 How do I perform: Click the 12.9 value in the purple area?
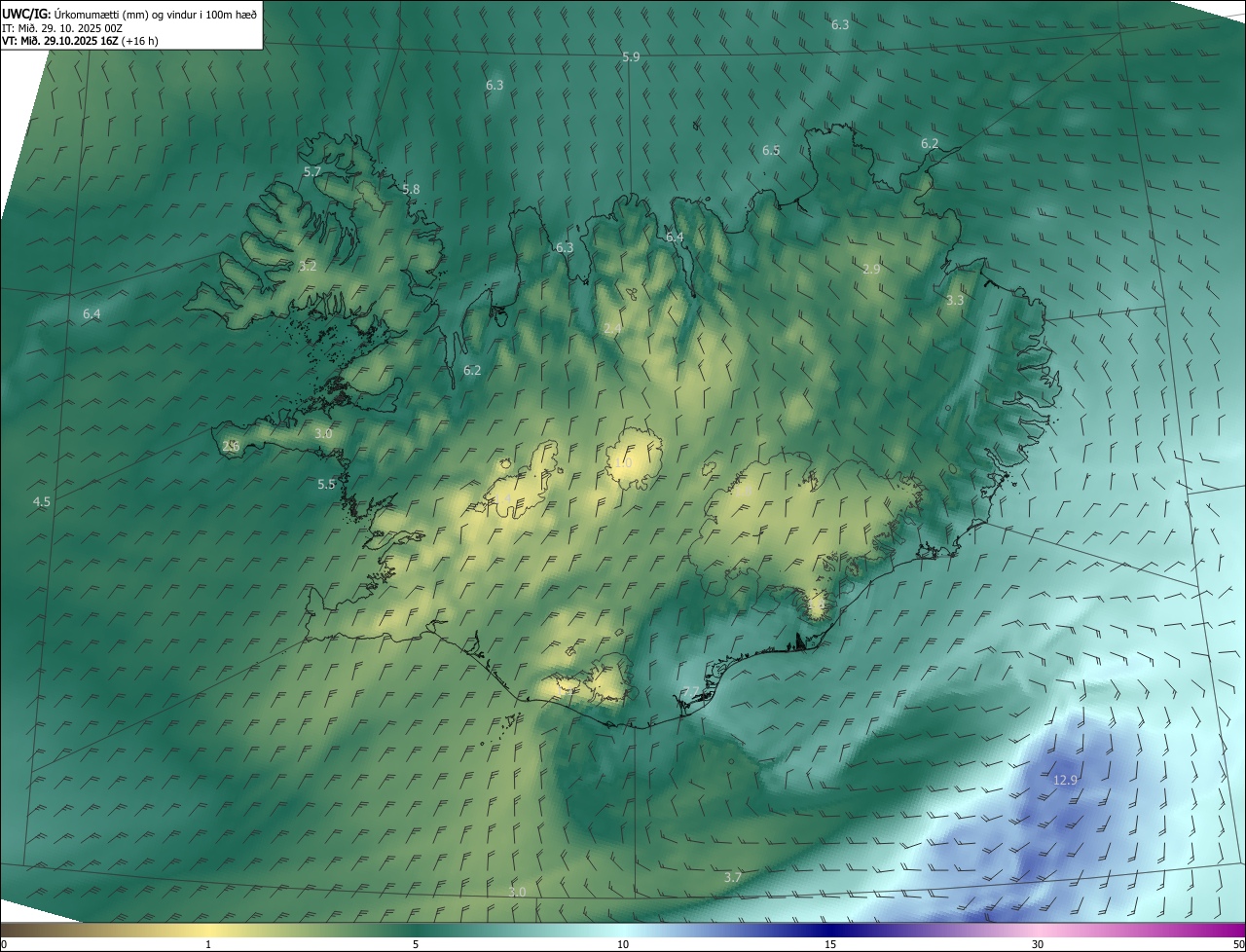coord(1066,781)
